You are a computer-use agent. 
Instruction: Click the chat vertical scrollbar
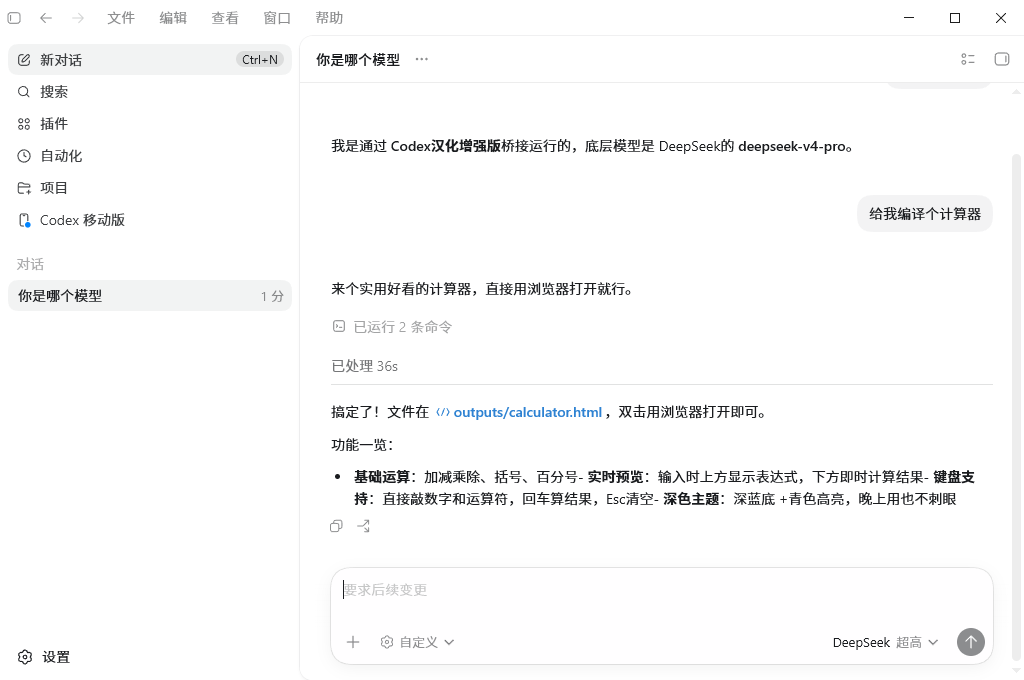pyautogui.click(x=1016, y=405)
